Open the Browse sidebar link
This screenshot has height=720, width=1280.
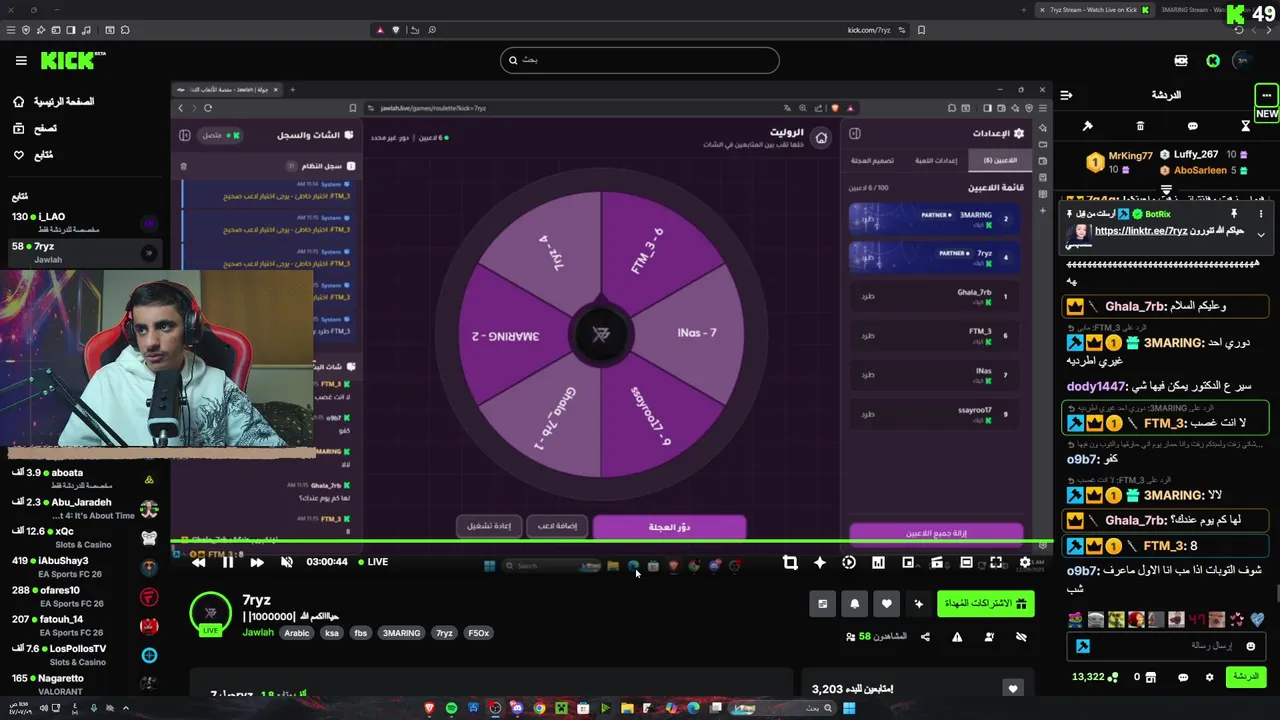[35, 128]
